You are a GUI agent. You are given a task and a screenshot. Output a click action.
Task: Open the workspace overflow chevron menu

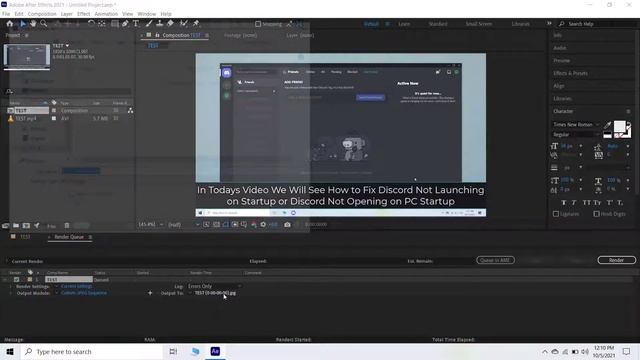[549, 24]
